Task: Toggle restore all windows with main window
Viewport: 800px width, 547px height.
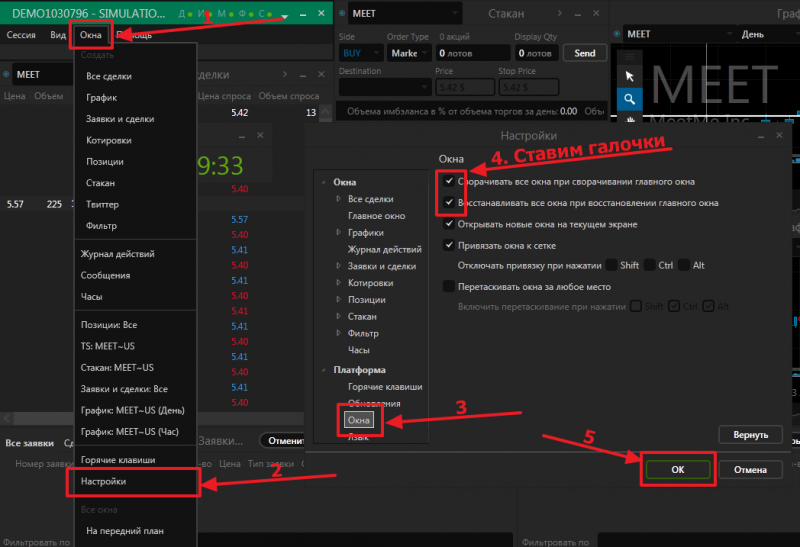Action: (x=448, y=203)
